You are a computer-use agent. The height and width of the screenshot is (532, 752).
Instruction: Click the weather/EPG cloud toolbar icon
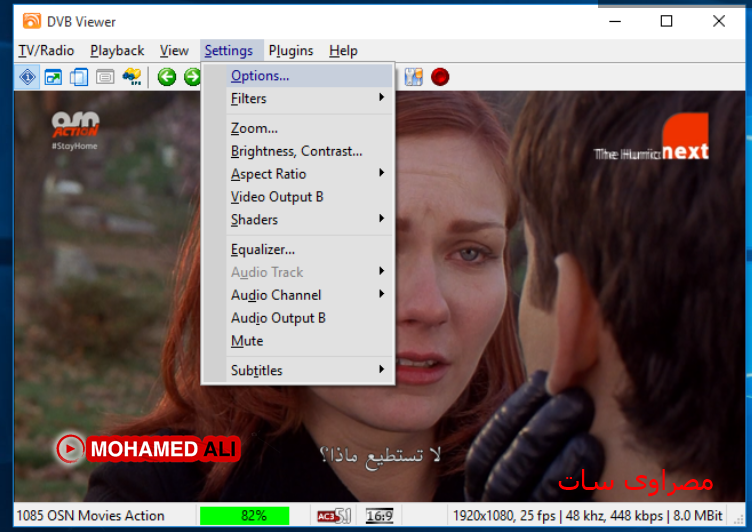point(132,77)
